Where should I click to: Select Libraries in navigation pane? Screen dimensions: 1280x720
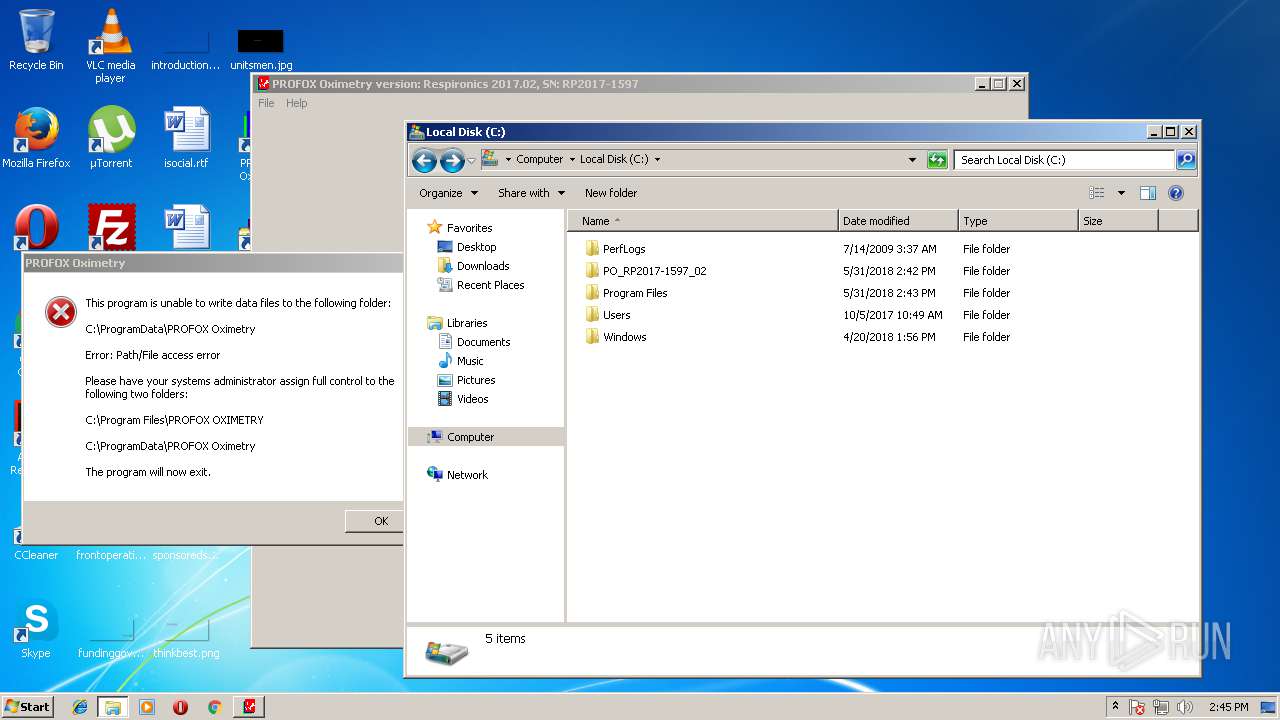point(467,323)
